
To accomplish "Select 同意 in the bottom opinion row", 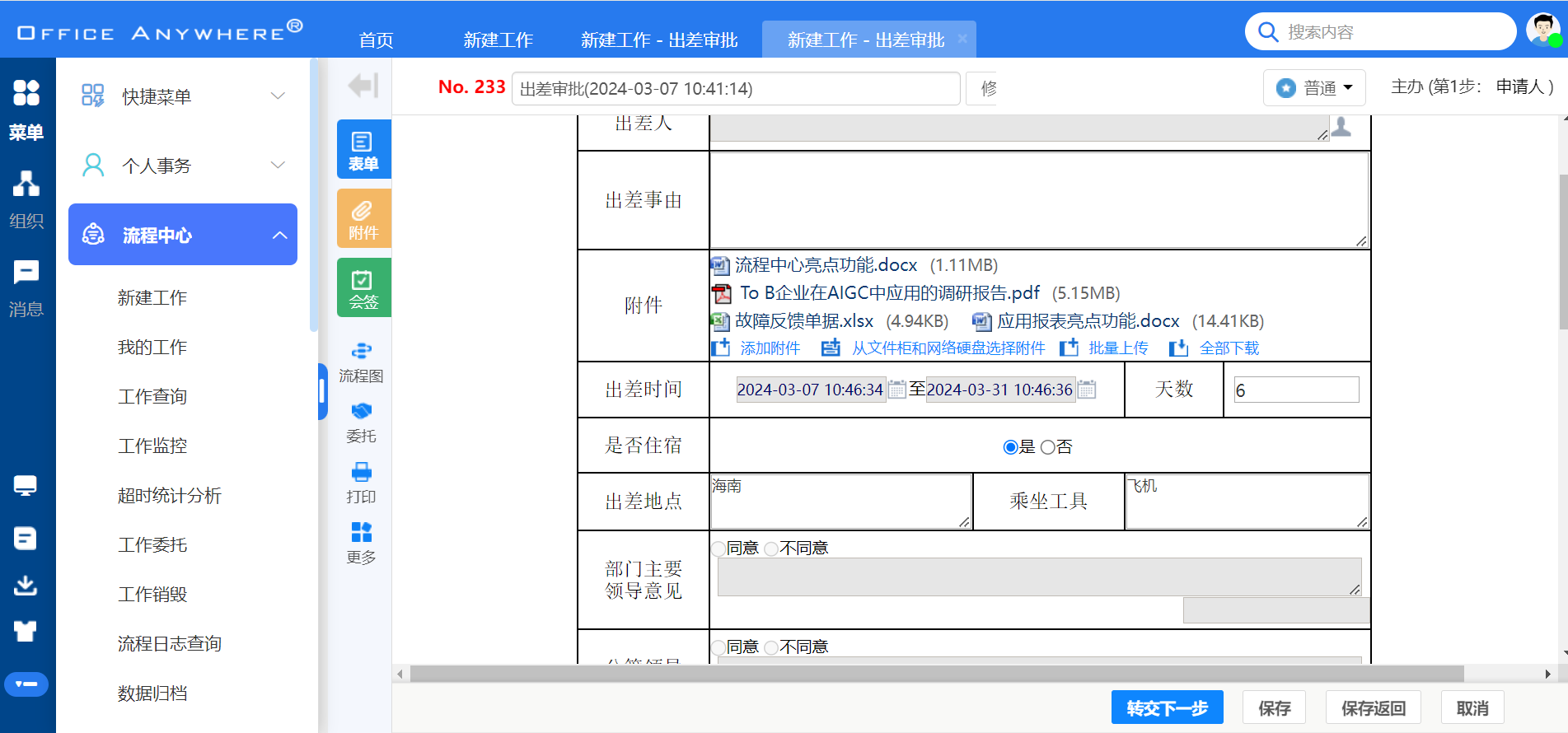I will click(x=719, y=647).
